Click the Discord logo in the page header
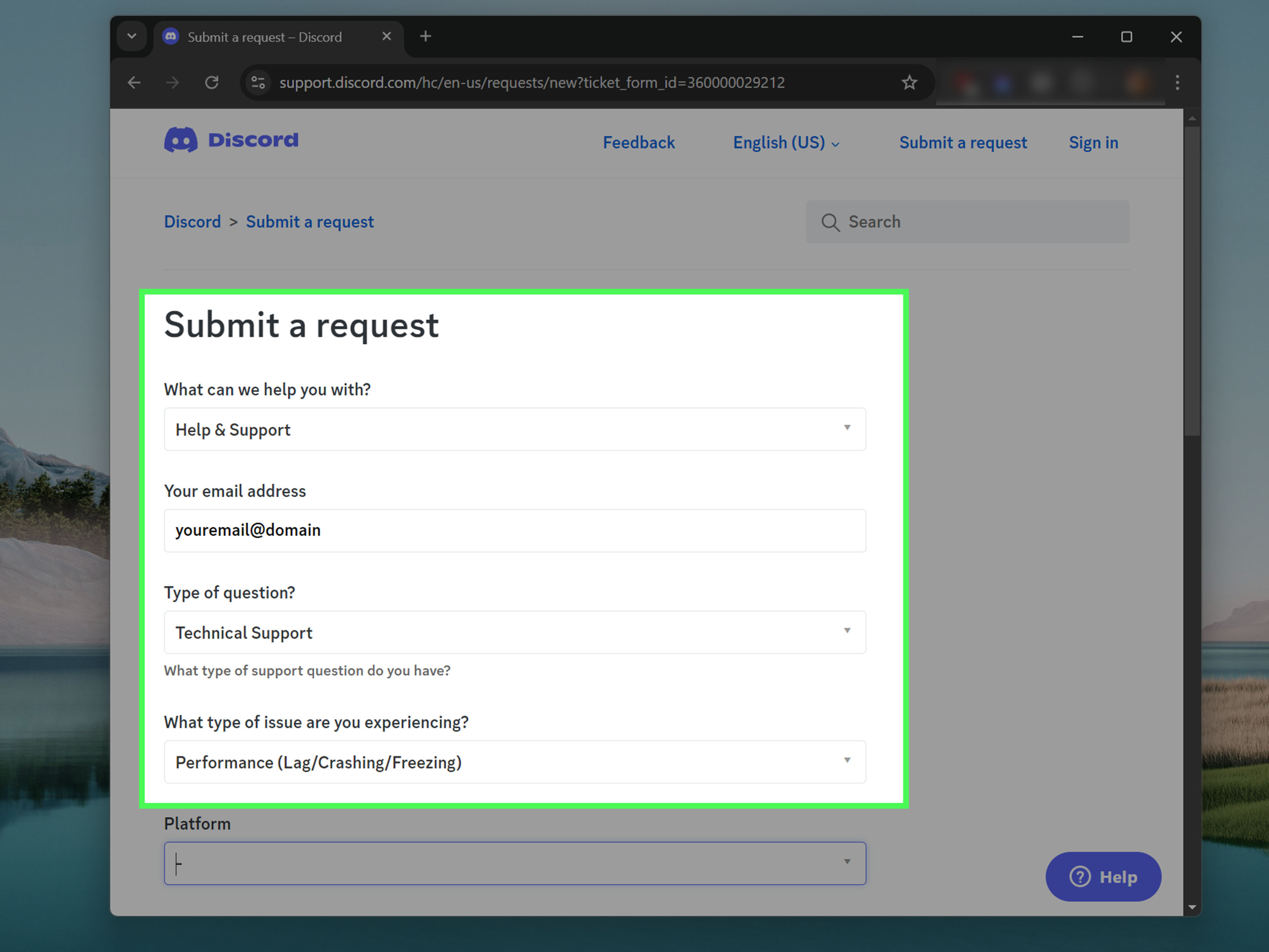 point(231,140)
